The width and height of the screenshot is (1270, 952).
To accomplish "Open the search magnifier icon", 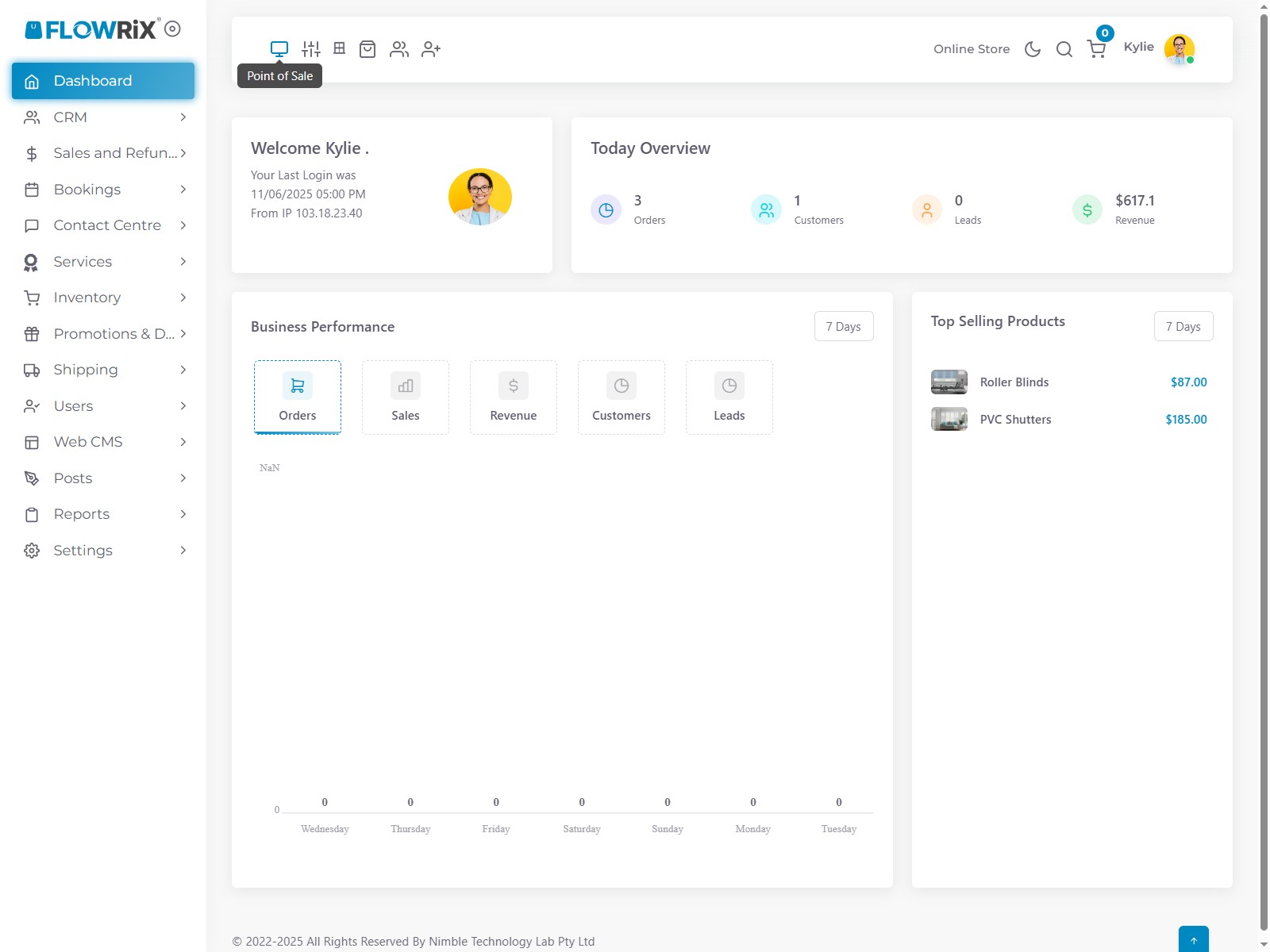I will (x=1064, y=49).
